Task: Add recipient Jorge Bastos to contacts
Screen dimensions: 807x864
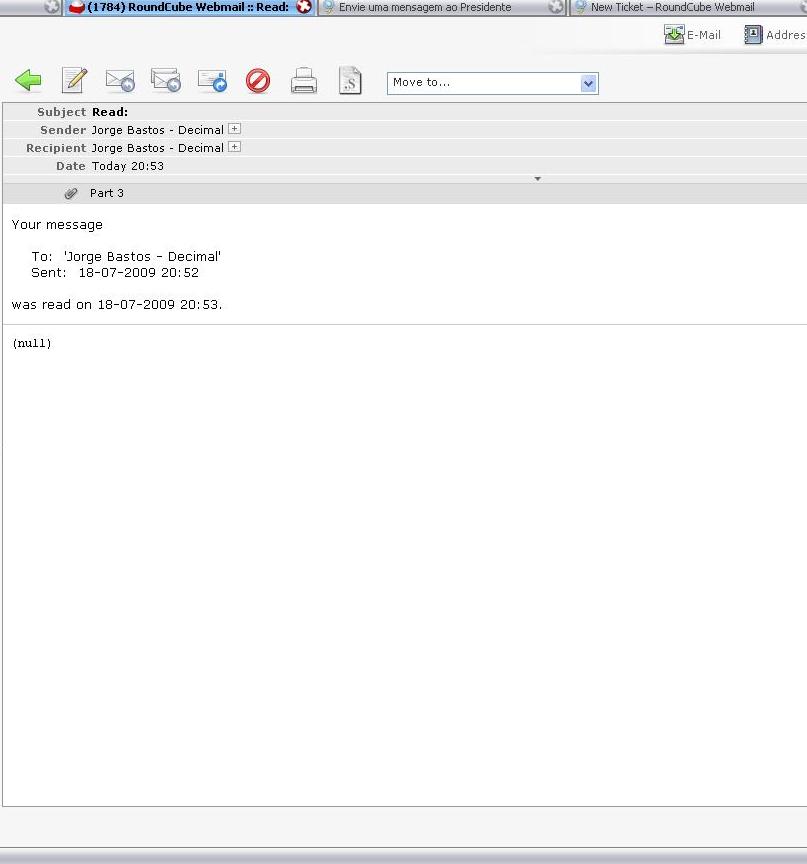Action: pos(234,147)
